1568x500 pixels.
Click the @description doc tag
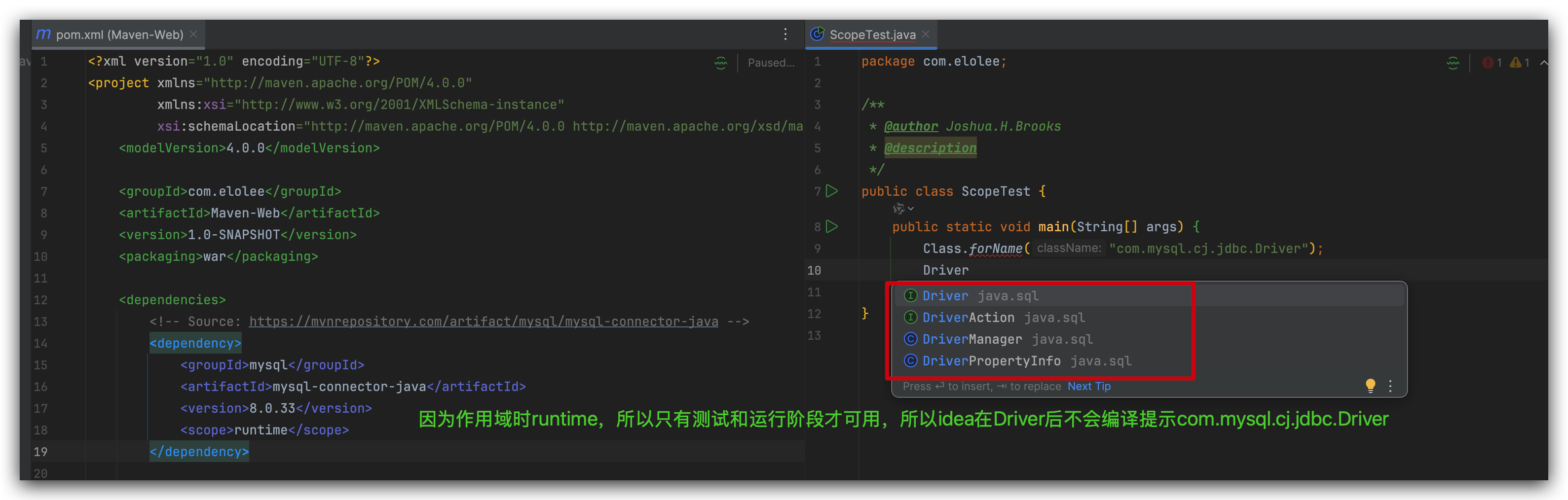tap(930, 148)
